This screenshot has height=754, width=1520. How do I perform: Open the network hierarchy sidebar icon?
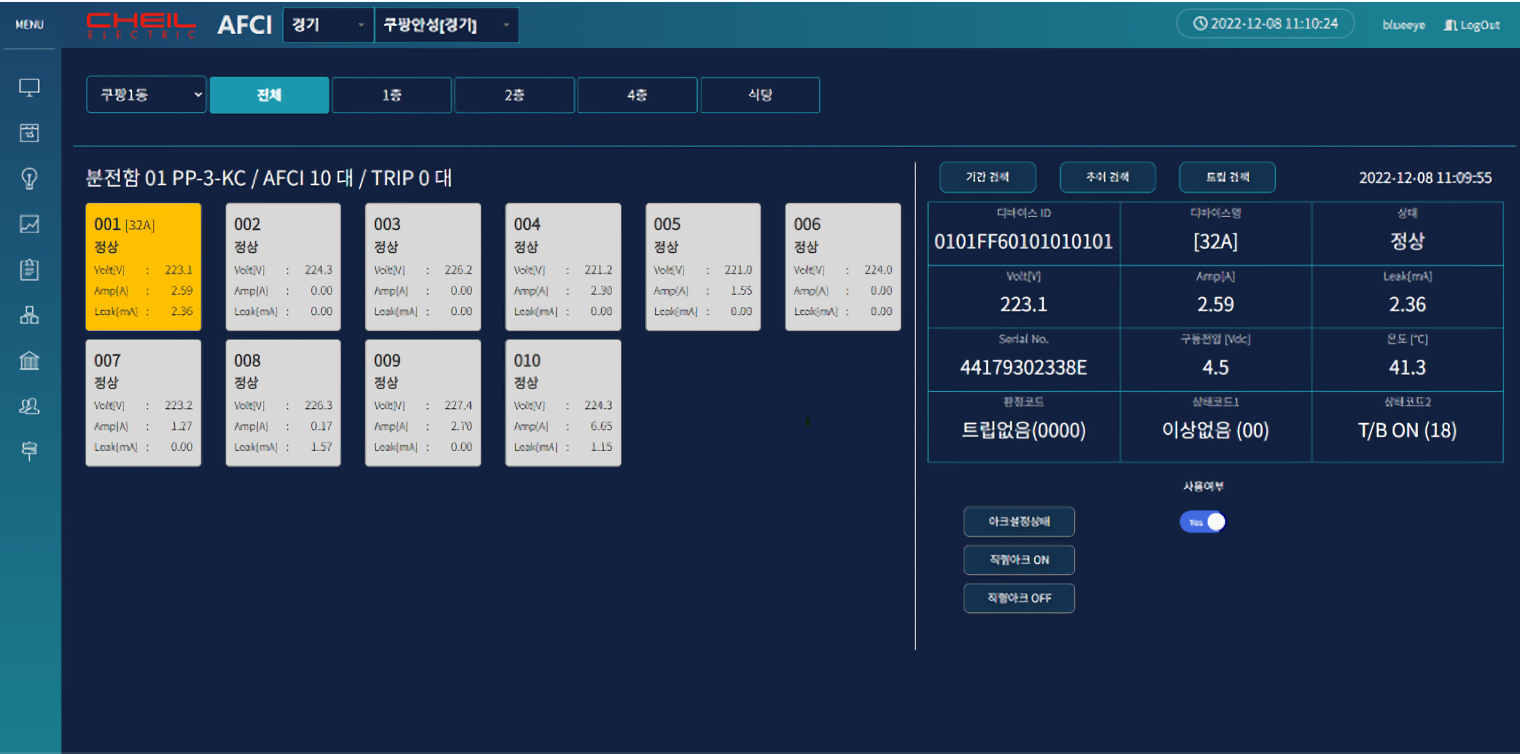point(29,315)
